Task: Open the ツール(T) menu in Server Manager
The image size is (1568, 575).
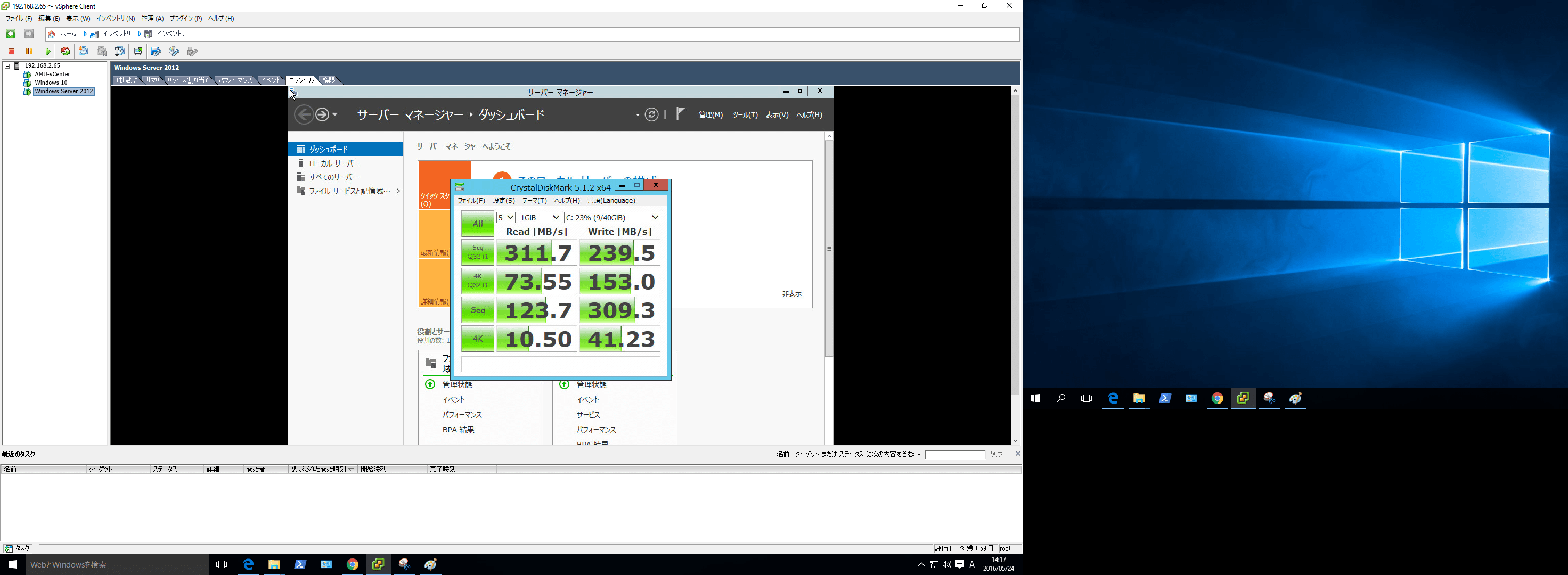Action: (745, 115)
